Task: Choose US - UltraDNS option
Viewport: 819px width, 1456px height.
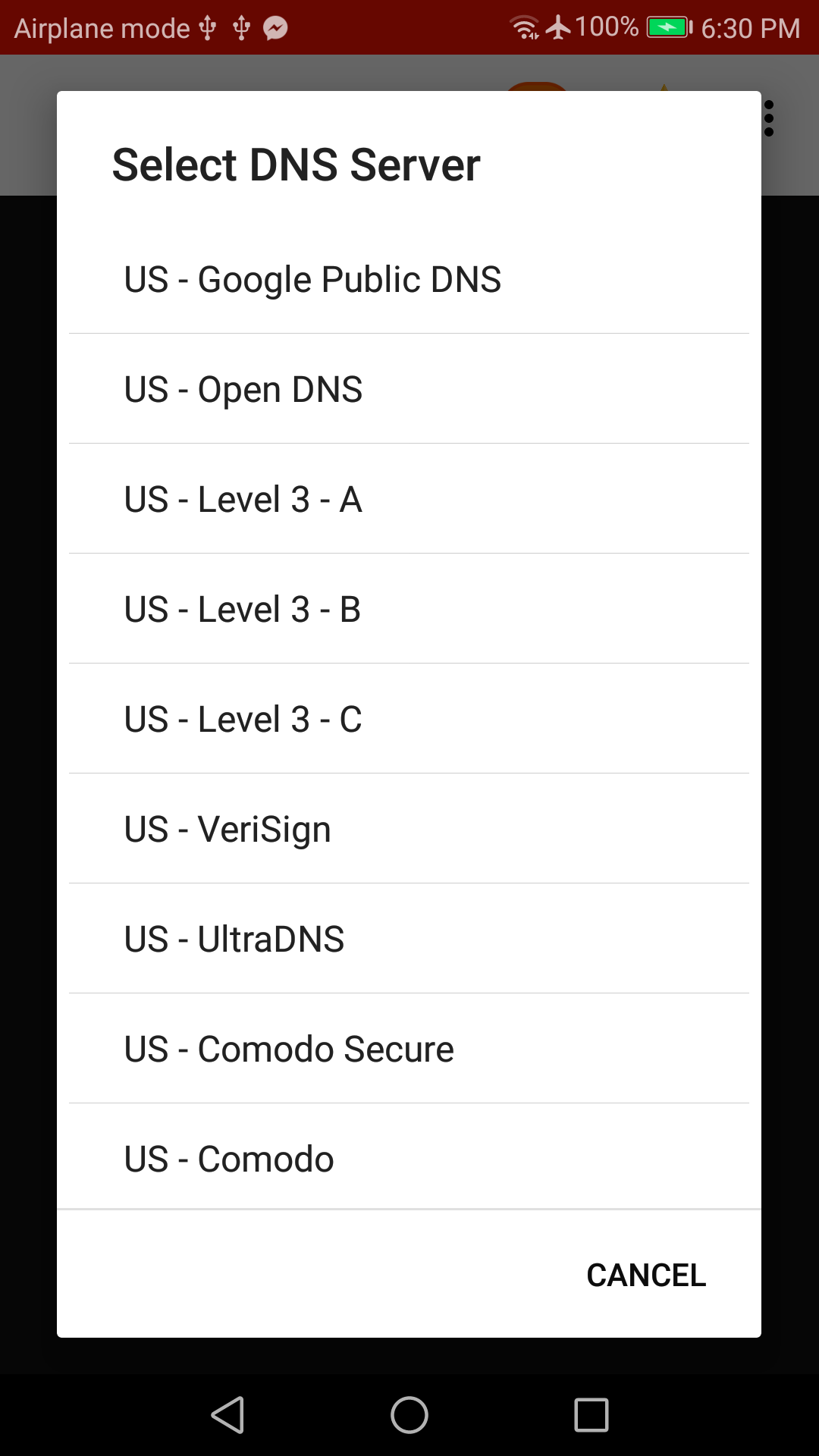Action: click(409, 939)
